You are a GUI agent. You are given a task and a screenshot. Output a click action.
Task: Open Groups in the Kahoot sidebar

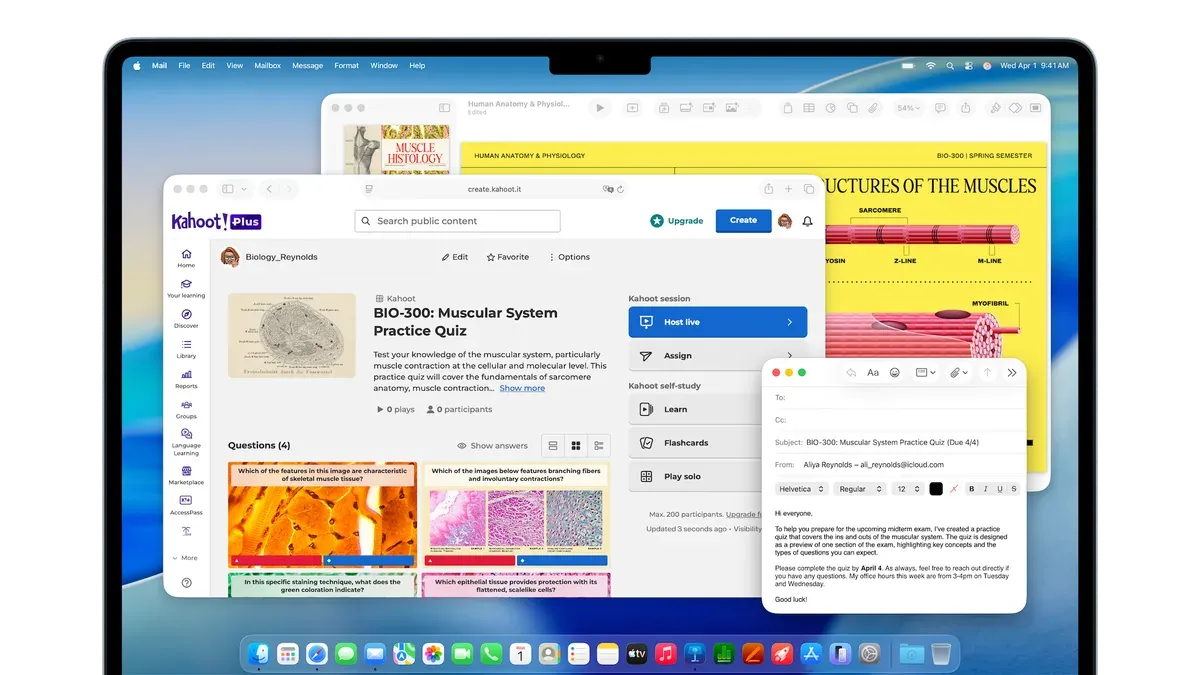(186, 409)
